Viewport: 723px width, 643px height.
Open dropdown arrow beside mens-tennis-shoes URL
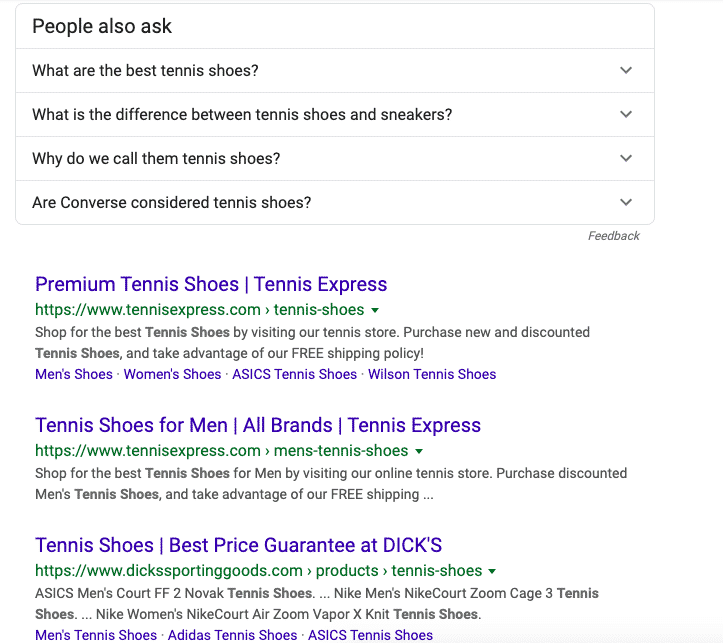pos(419,451)
